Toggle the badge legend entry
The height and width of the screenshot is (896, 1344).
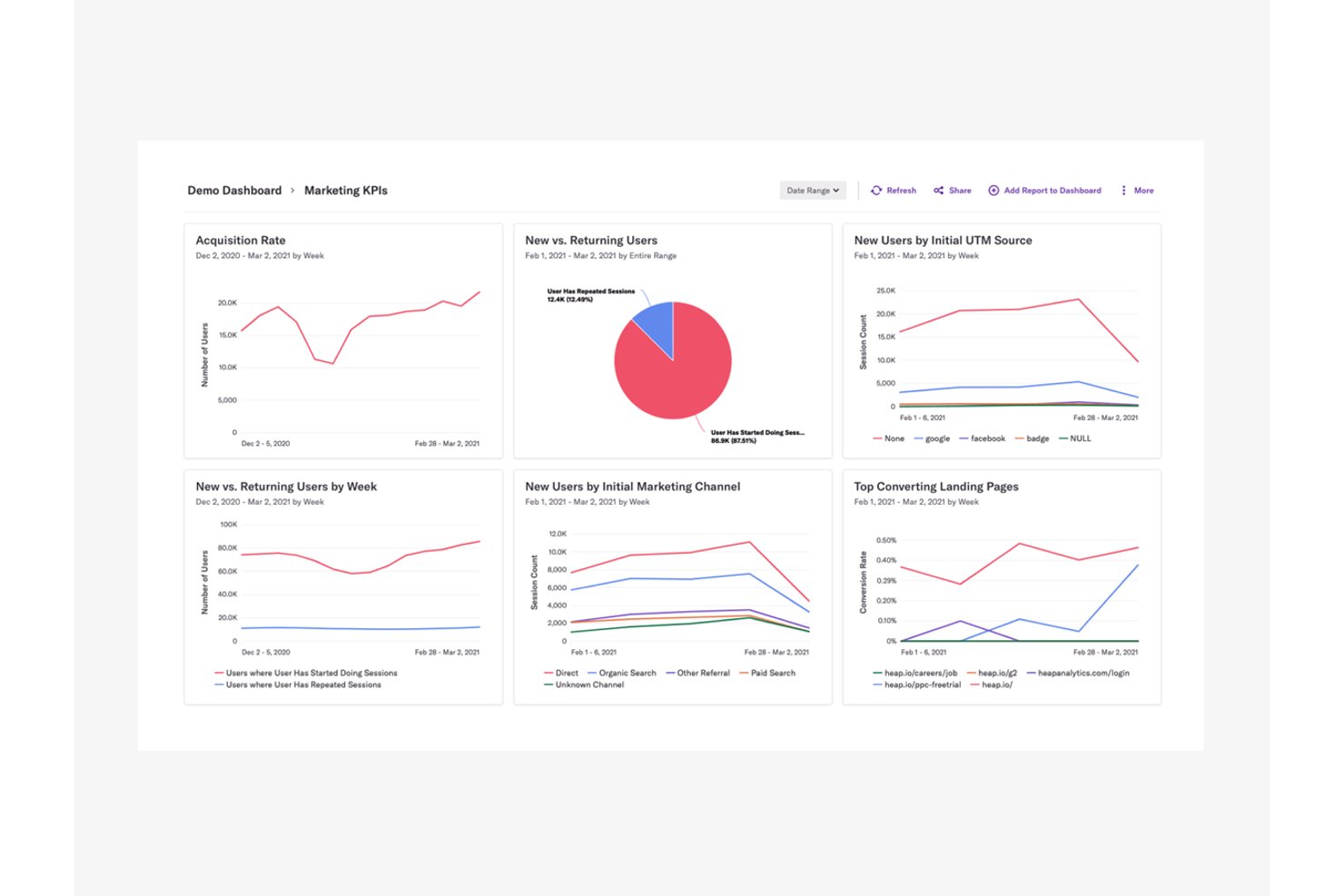(x=1032, y=438)
